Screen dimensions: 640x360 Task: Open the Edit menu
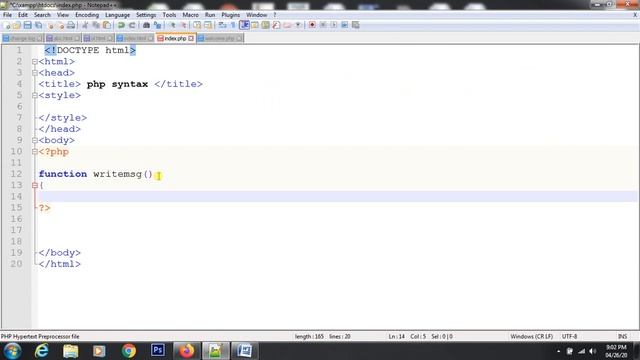(23, 15)
